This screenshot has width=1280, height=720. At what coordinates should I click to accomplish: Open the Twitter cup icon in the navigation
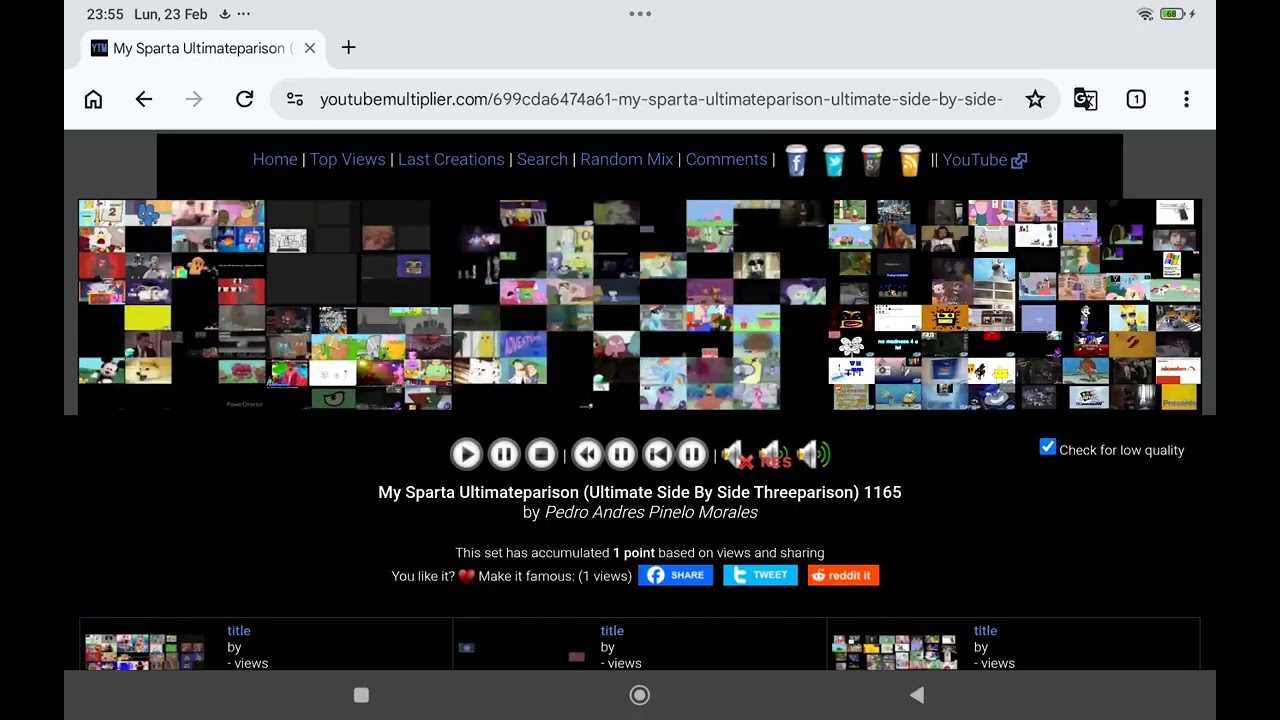pyautogui.click(x=834, y=160)
